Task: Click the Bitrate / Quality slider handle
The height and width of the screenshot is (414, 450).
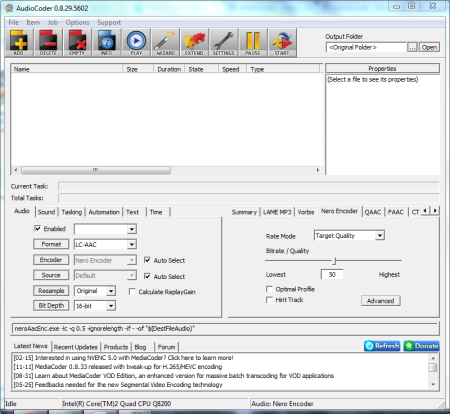Action: click(x=335, y=260)
